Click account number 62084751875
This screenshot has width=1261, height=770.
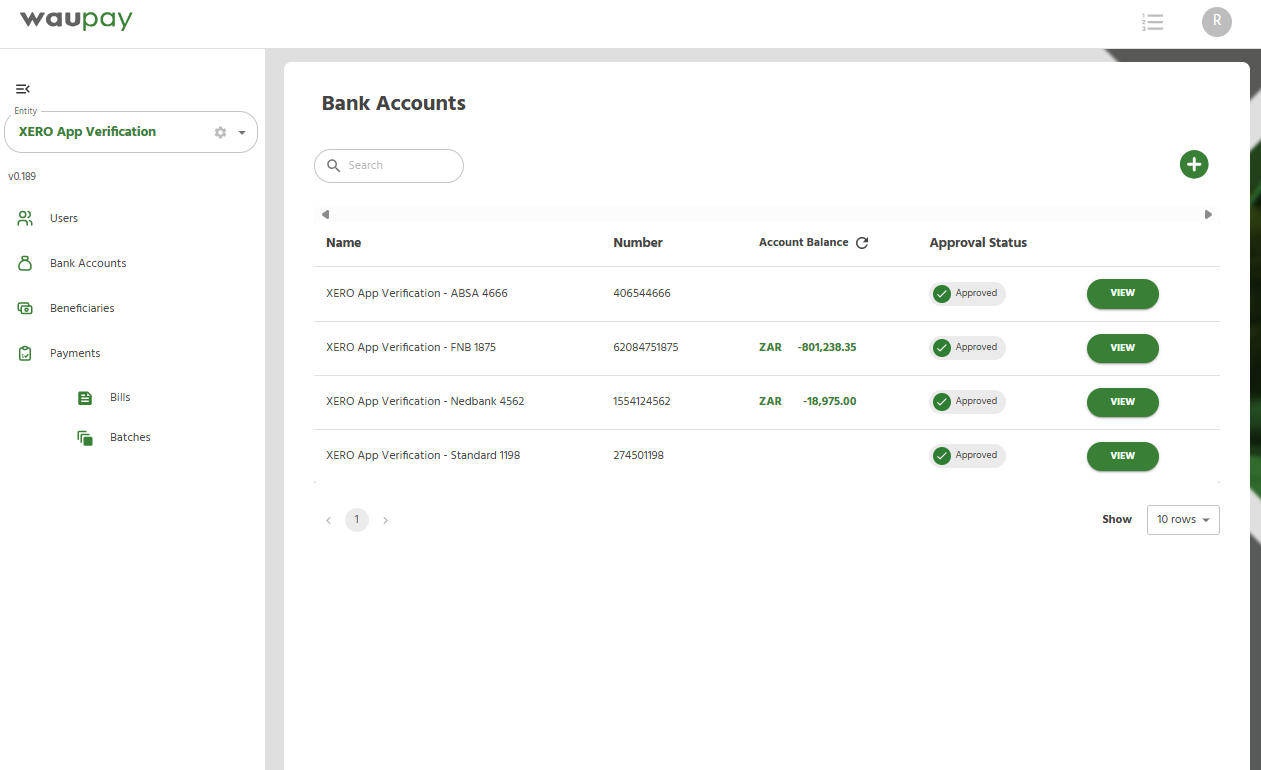646,348
